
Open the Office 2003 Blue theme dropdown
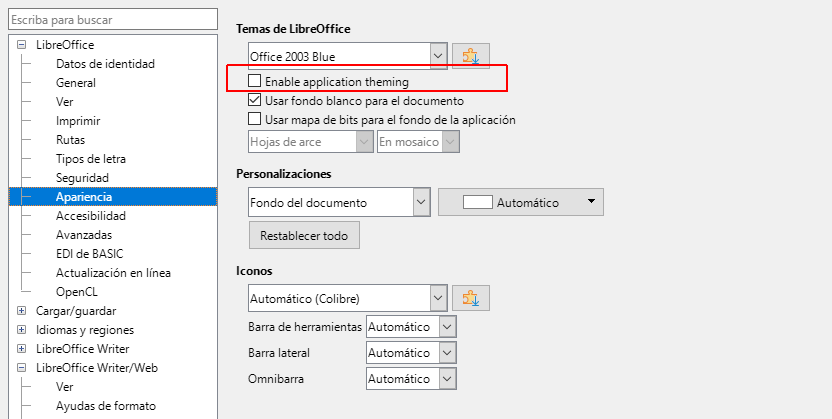437,55
